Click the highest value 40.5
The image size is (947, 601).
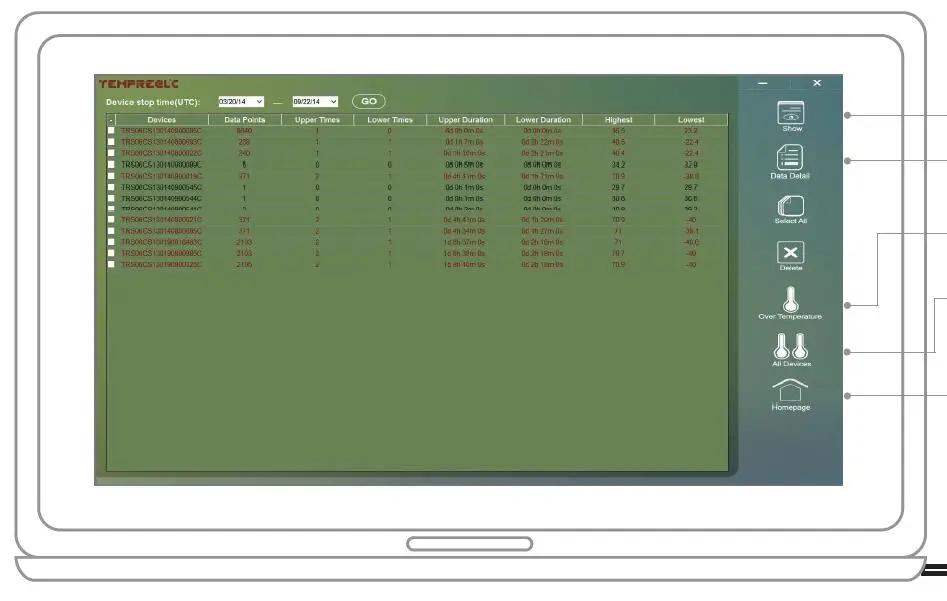(x=618, y=142)
